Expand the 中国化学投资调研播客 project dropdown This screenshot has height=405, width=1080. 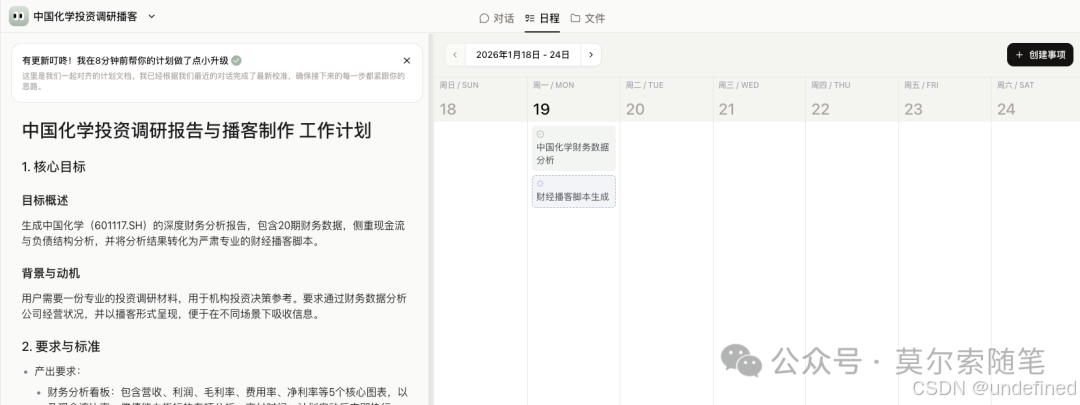pyautogui.click(x=152, y=17)
